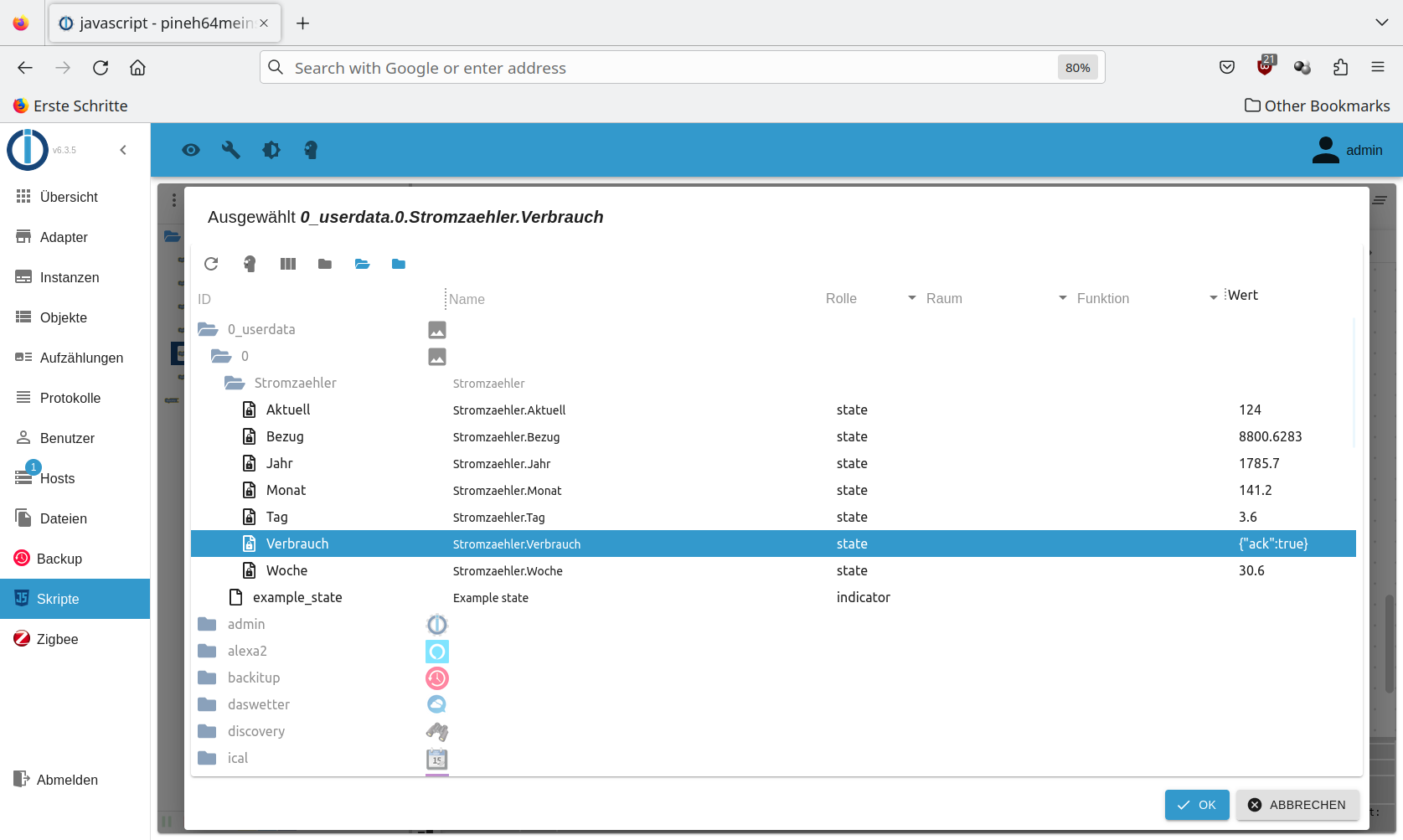Expand the ical folder
Screen dimensions: 1403x840
(x=207, y=758)
